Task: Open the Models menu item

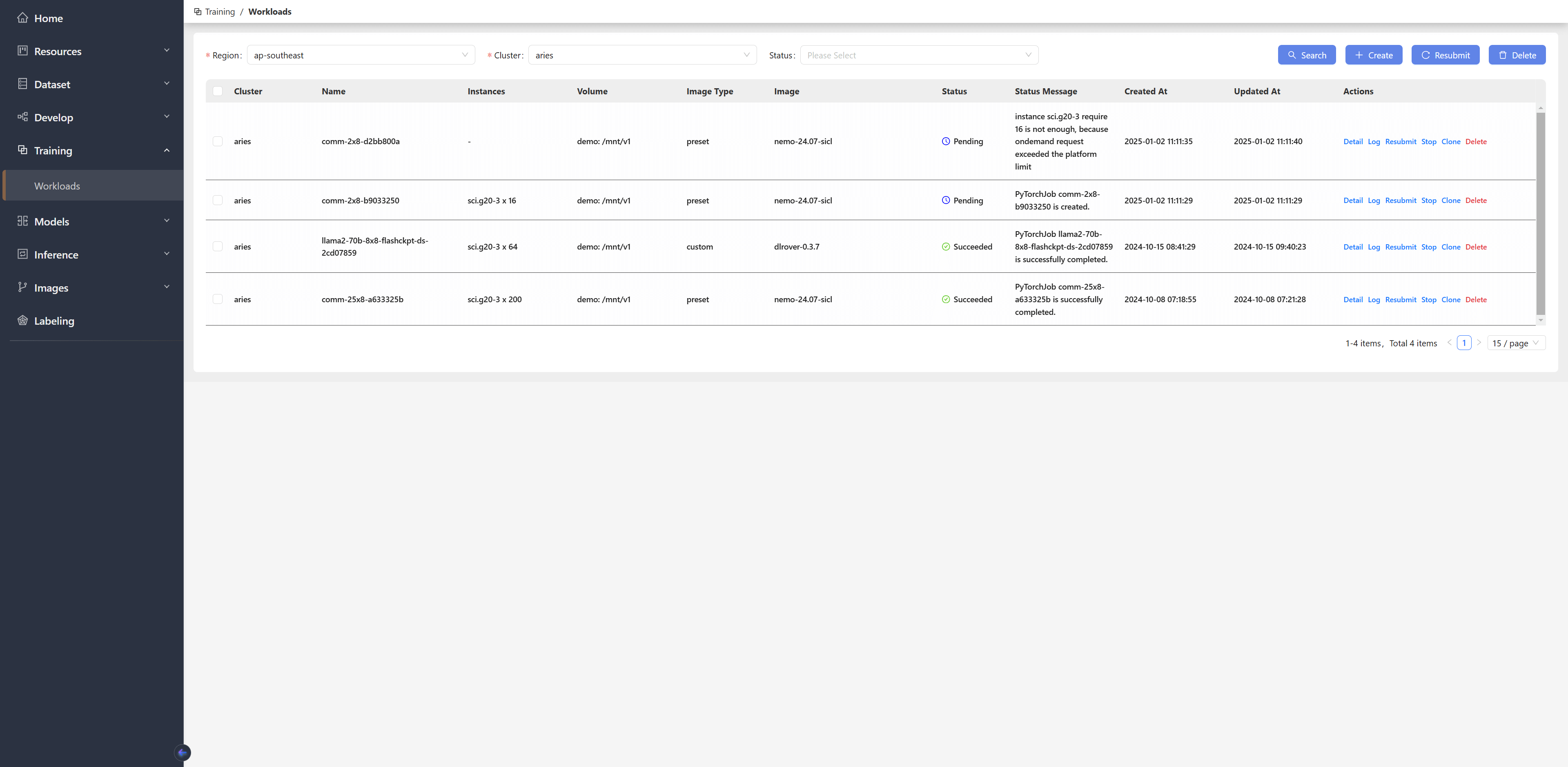Action: point(92,221)
